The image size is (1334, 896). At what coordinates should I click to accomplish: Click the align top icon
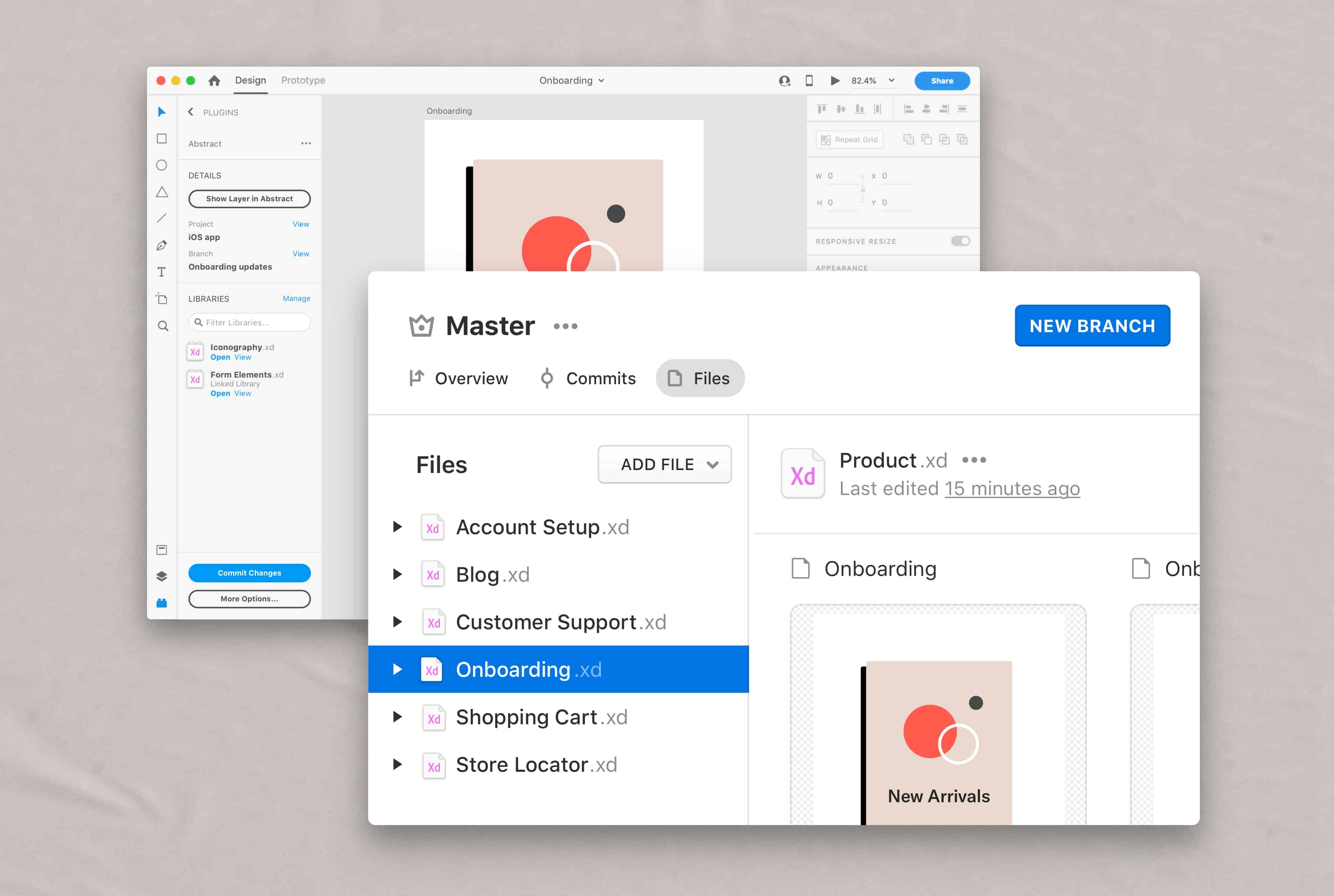click(822, 109)
